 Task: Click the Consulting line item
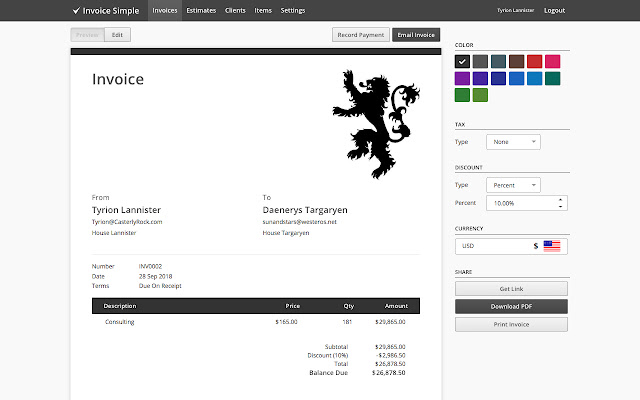[x=120, y=322]
